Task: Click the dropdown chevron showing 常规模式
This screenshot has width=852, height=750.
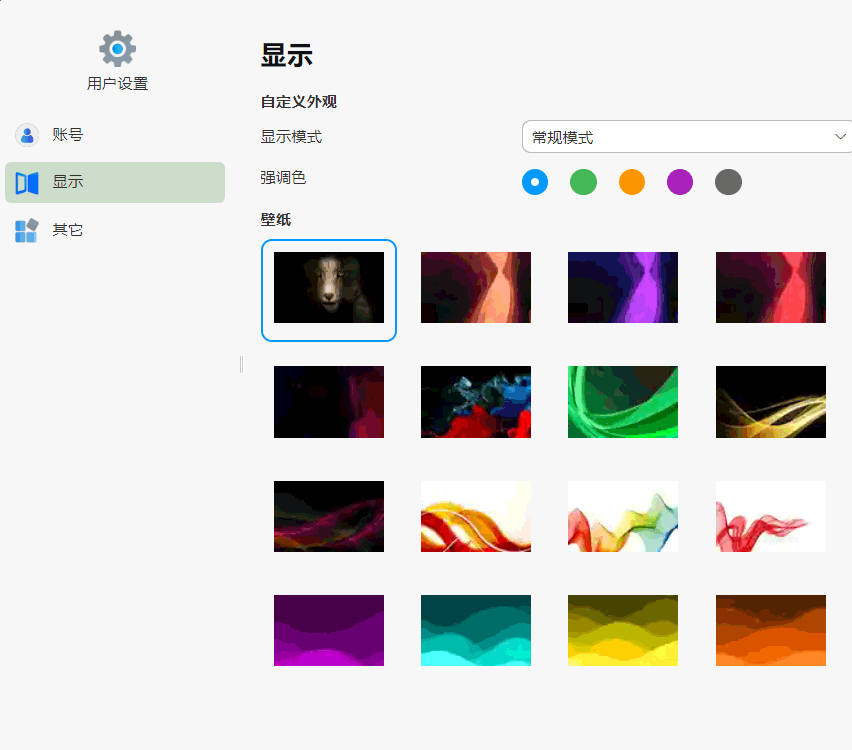Action: tap(840, 136)
